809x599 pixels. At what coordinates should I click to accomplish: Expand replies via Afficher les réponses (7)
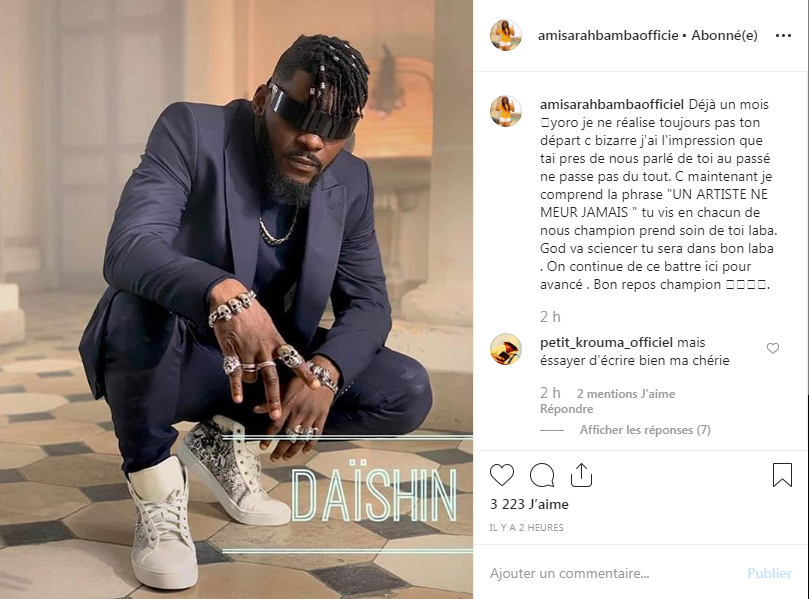645,430
